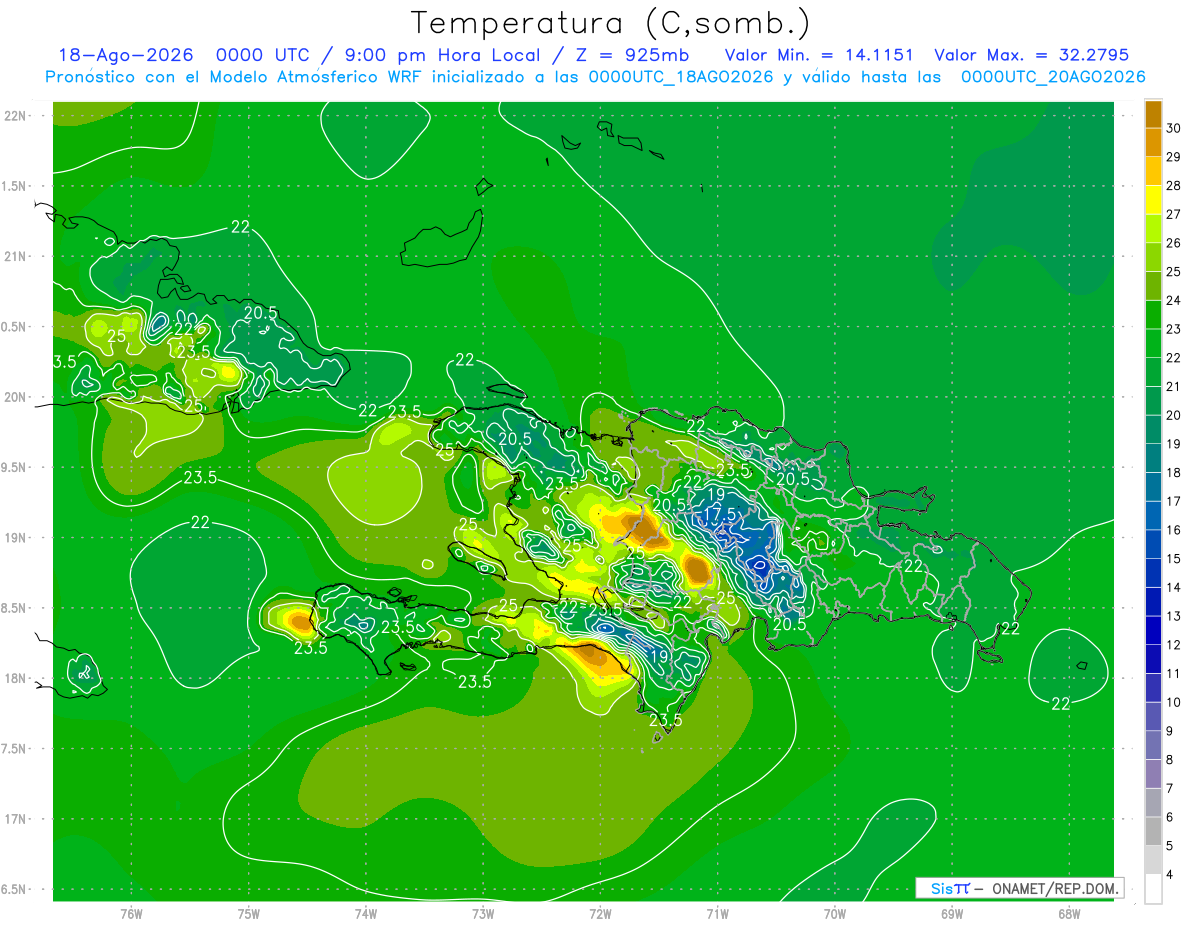Click legend value '30'
The height and width of the screenshot is (927, 1200).
click(1174, 128)
